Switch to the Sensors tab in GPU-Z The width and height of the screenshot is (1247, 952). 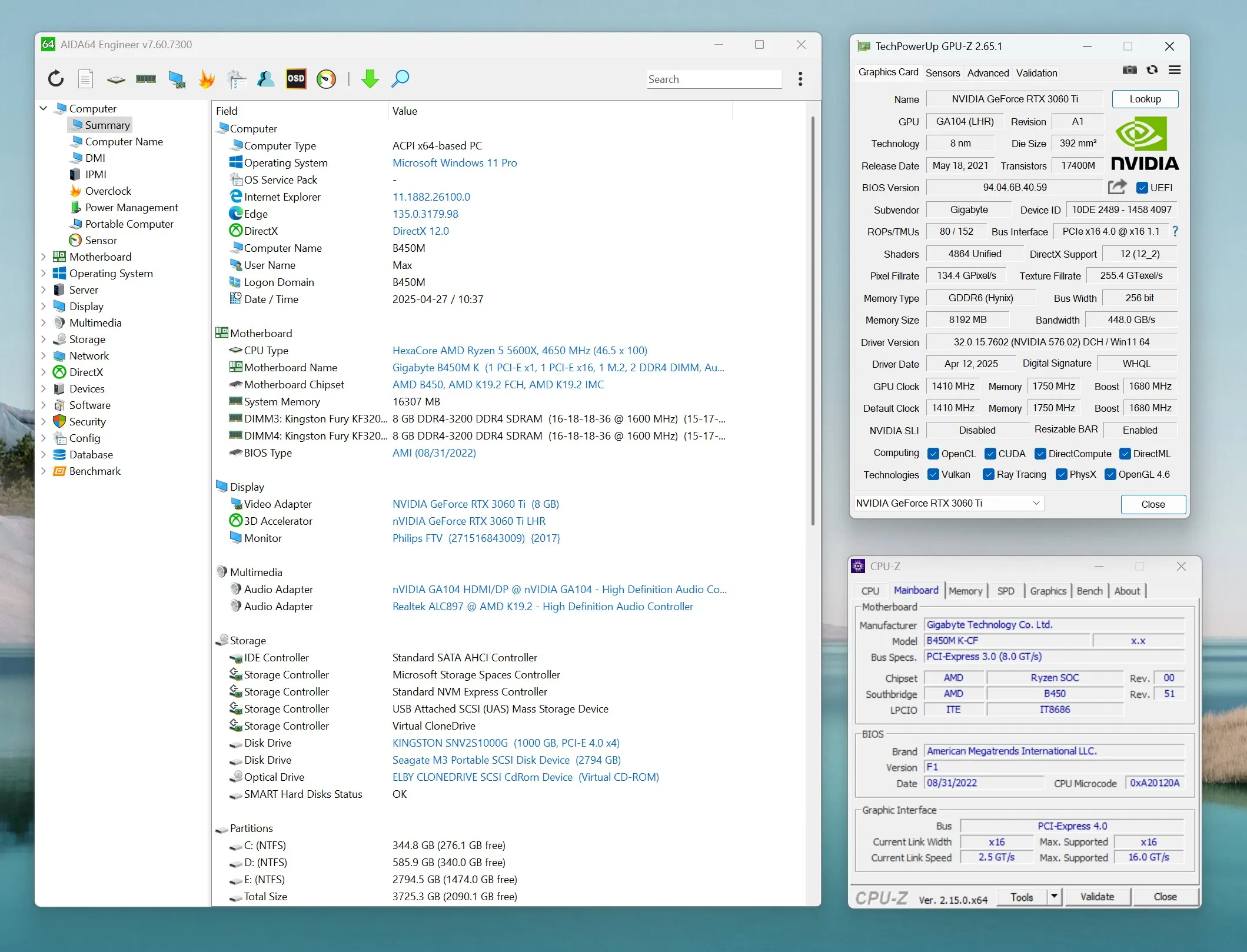click(943, 73)
